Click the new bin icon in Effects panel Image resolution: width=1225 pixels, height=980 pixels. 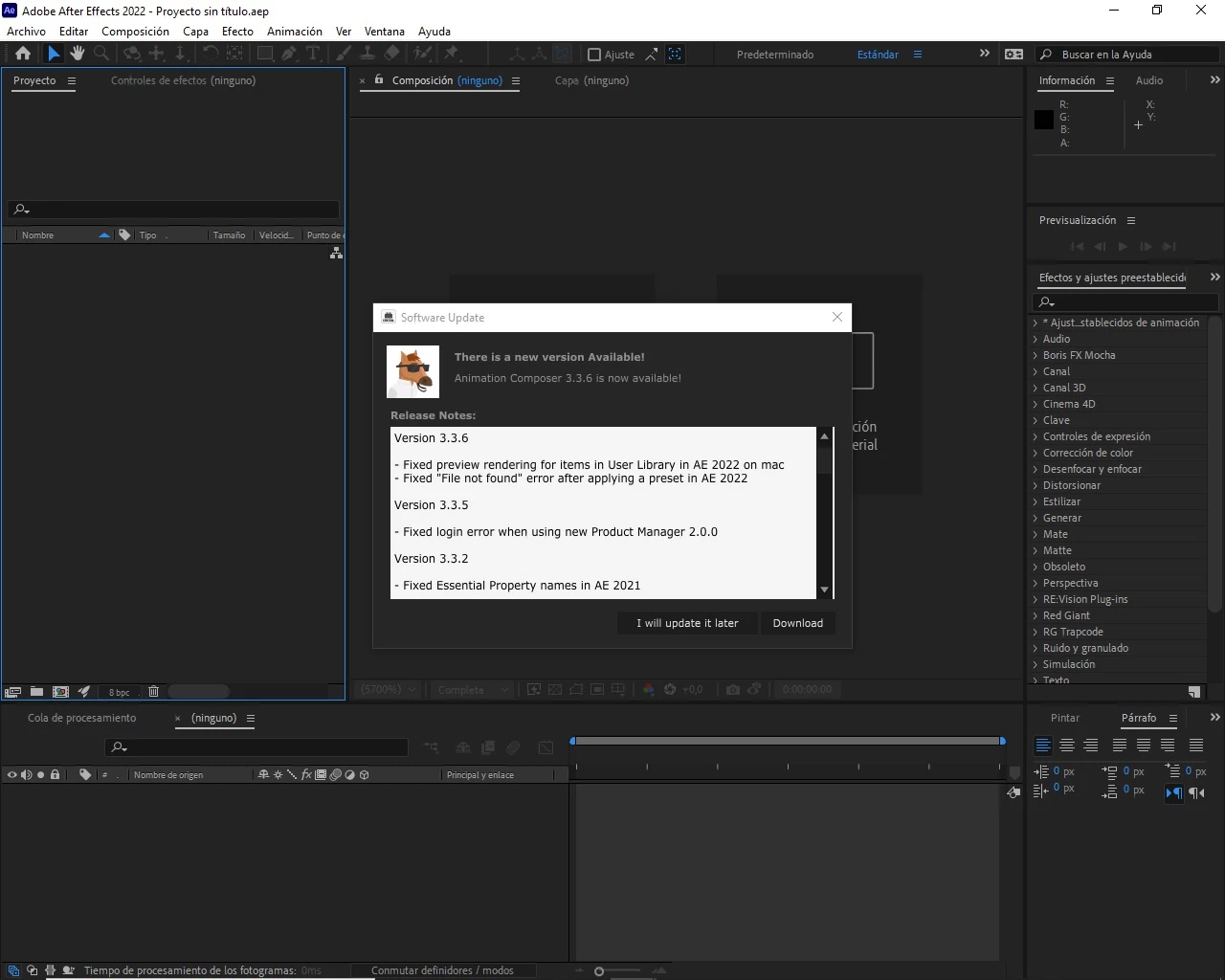[1194, 691]
